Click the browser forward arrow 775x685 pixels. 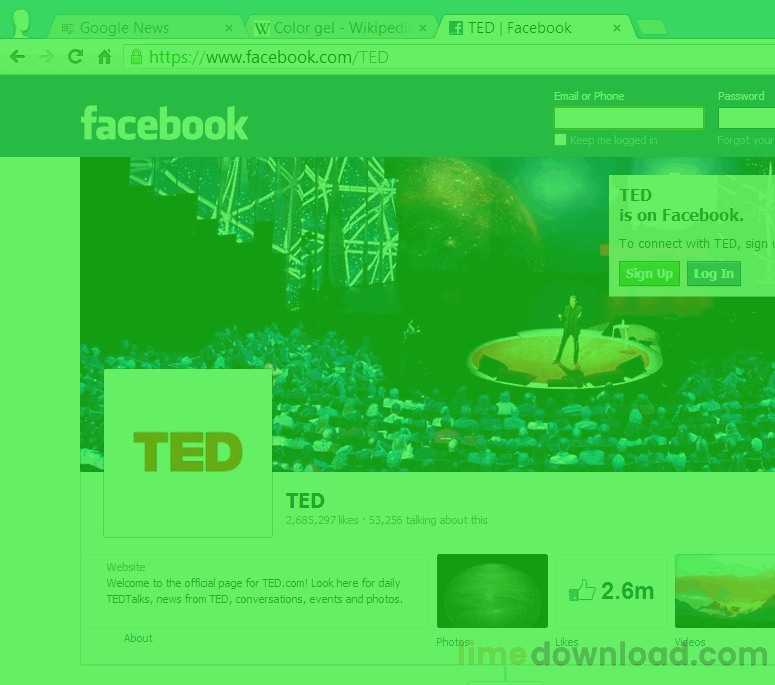[46, 57]
